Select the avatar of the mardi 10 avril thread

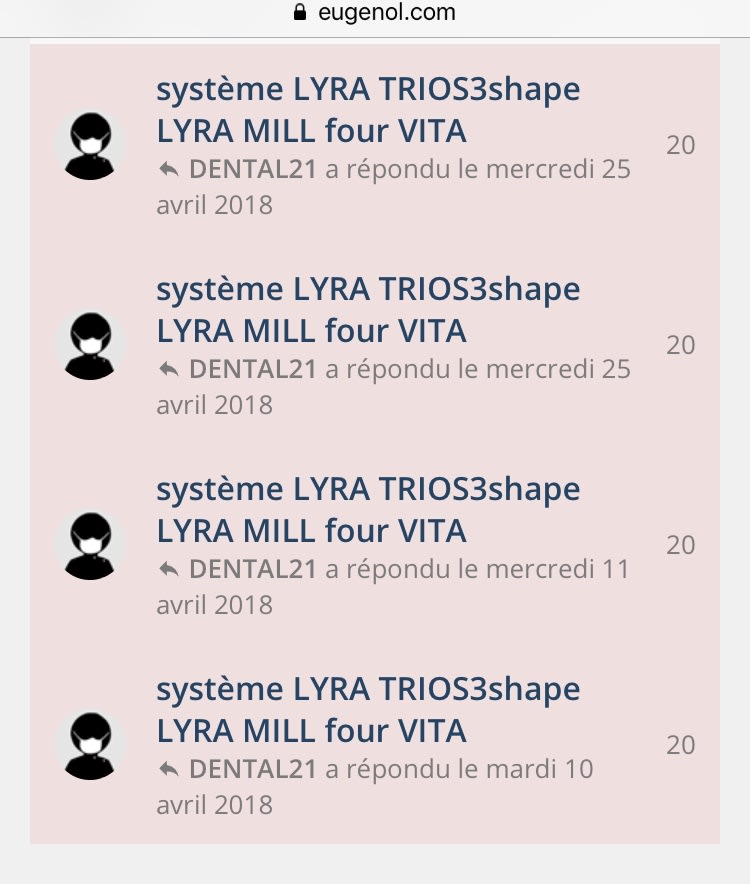click(91, 746)
